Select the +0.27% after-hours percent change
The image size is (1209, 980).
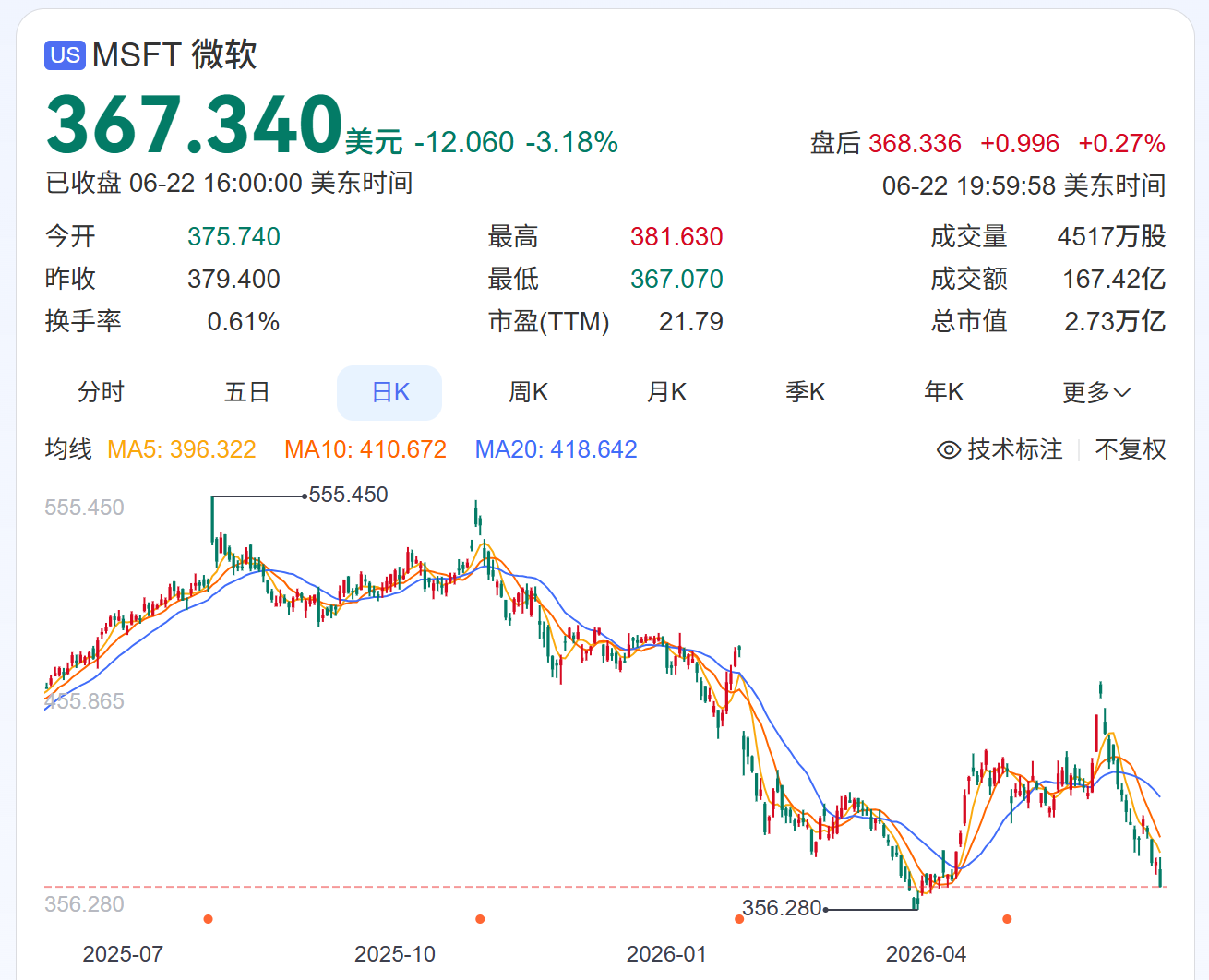1122,144
